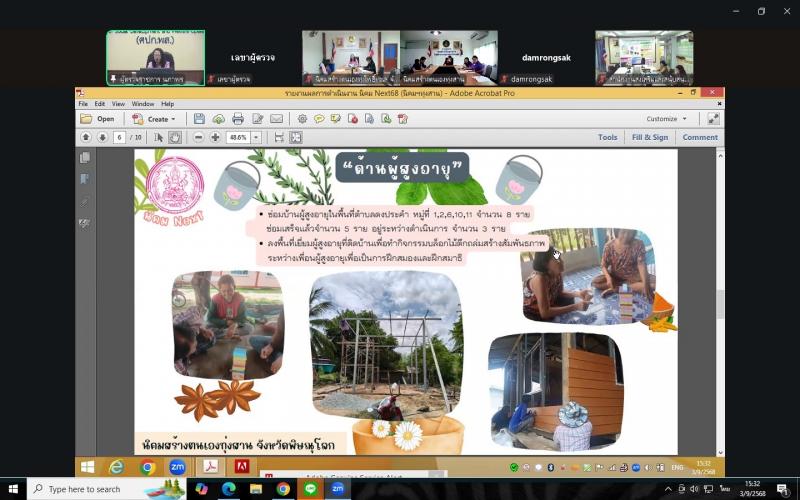Click the 48.6% zoom value field

pos(238,137)
